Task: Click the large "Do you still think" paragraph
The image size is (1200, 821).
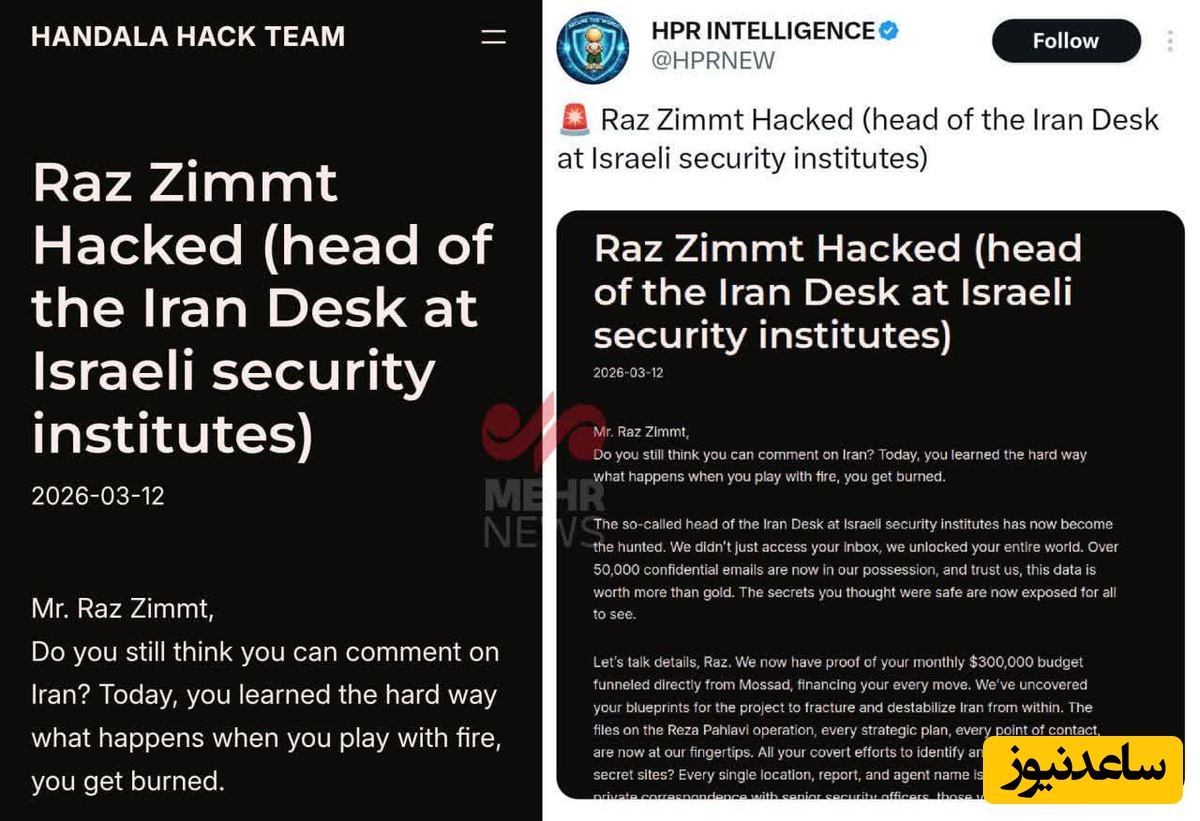Action: click(266, 716)
